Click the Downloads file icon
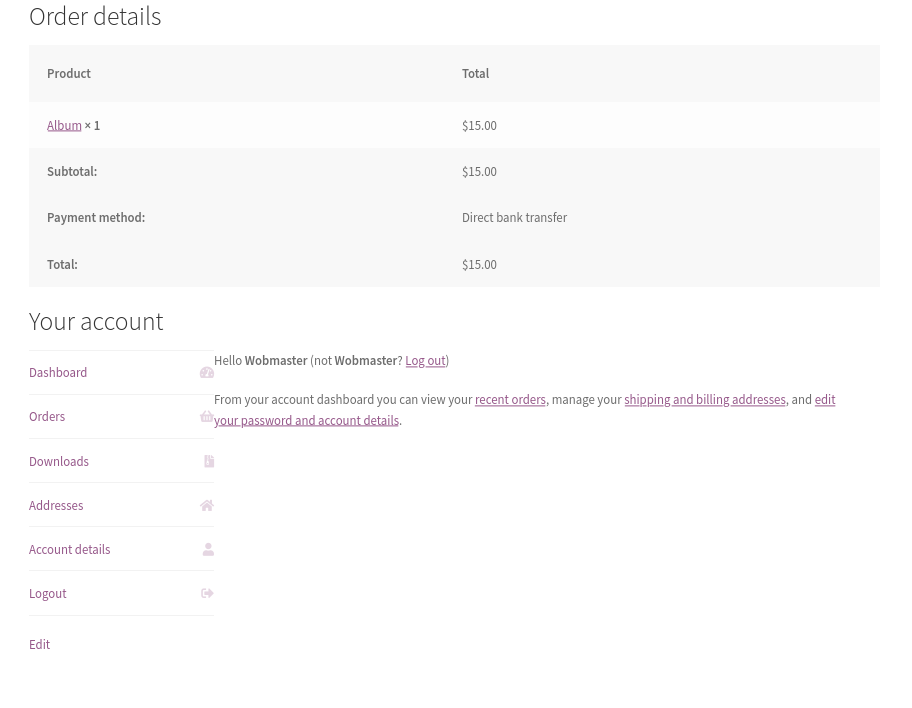The width and height of the screenshot is (912, 708). [x=208, y=461]
